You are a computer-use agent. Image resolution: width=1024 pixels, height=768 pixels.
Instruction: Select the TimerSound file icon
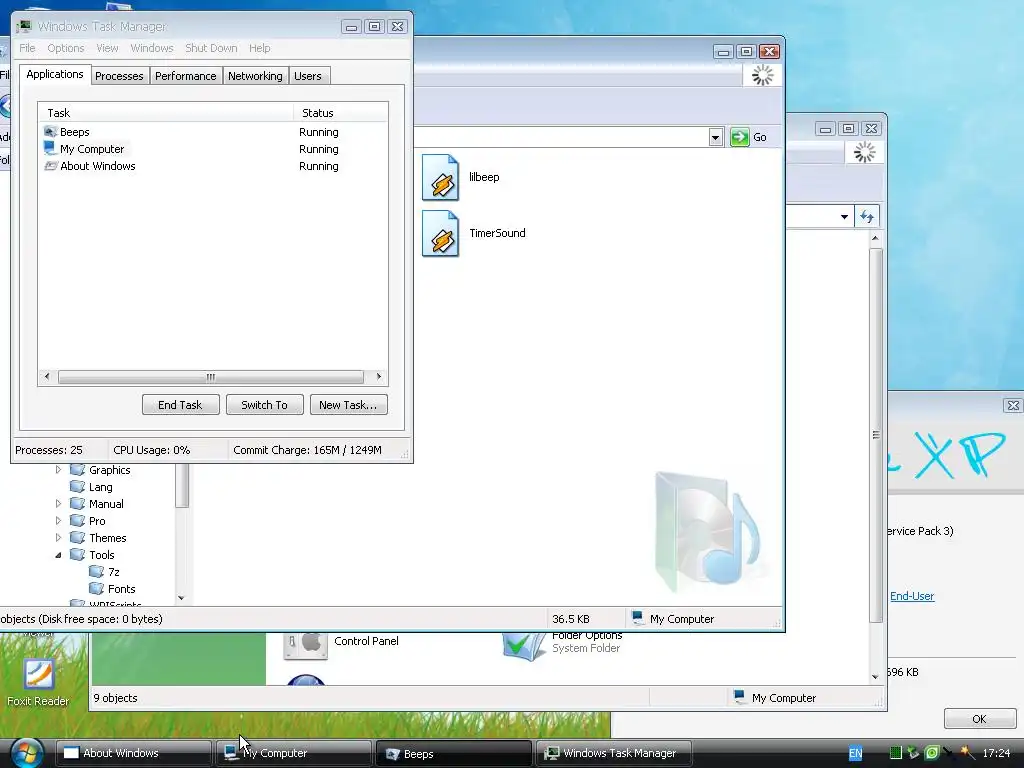pyautogui.click(x=440, y=234)
